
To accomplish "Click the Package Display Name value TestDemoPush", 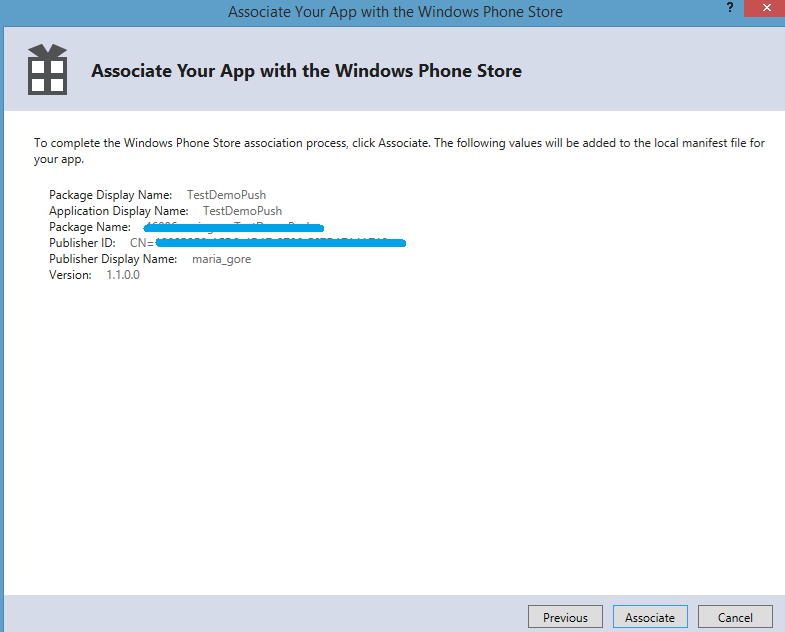I will pyautogui.click(x=226, y=195).
